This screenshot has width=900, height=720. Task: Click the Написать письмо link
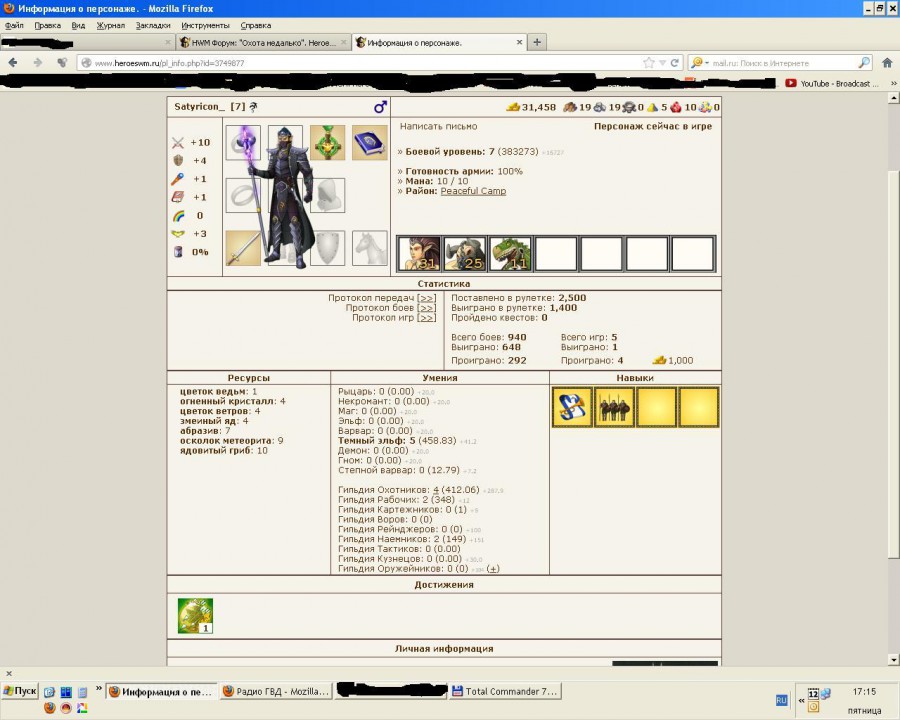(x=439, y=126)
